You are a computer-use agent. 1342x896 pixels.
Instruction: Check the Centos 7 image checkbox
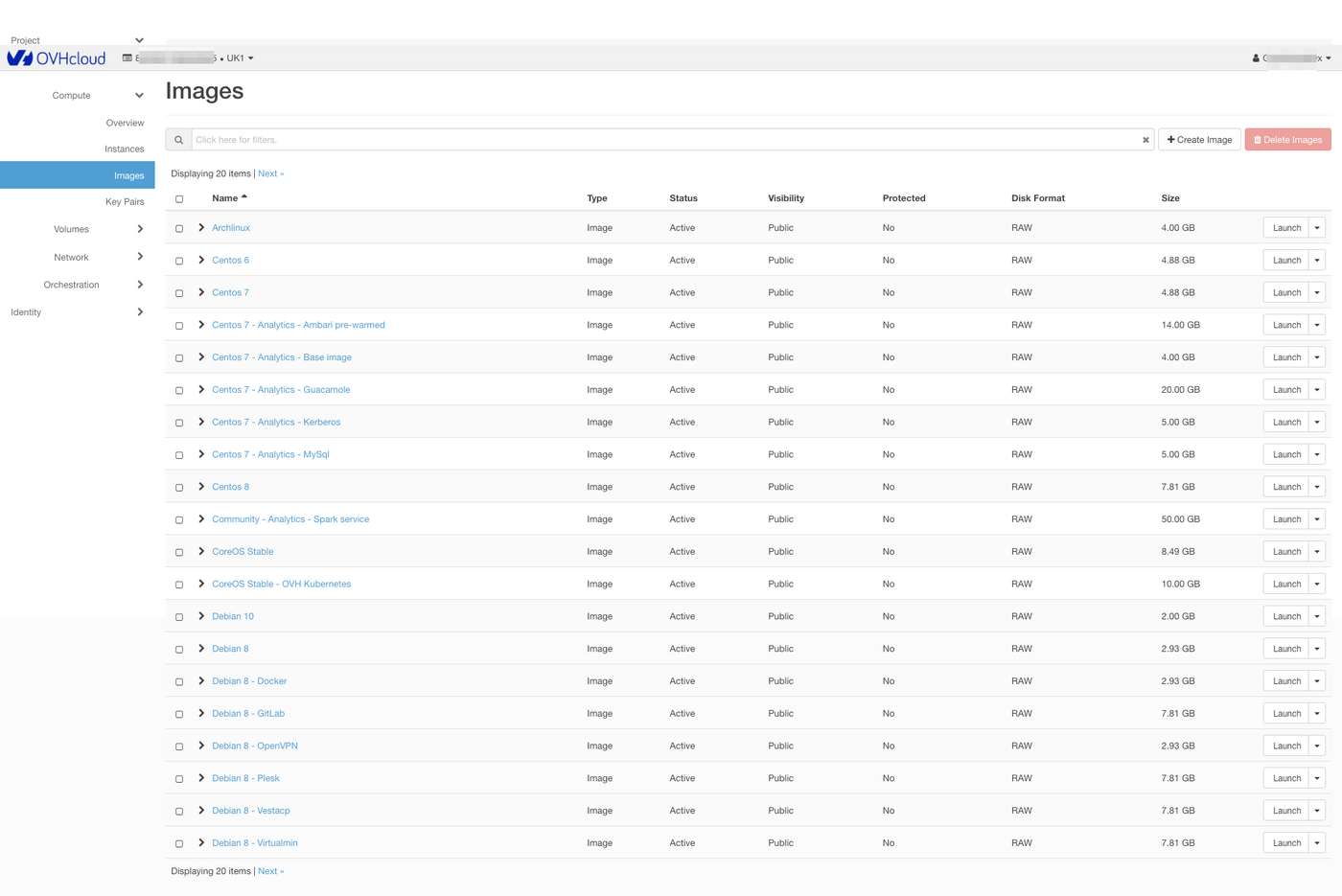[x=179, y=293]
